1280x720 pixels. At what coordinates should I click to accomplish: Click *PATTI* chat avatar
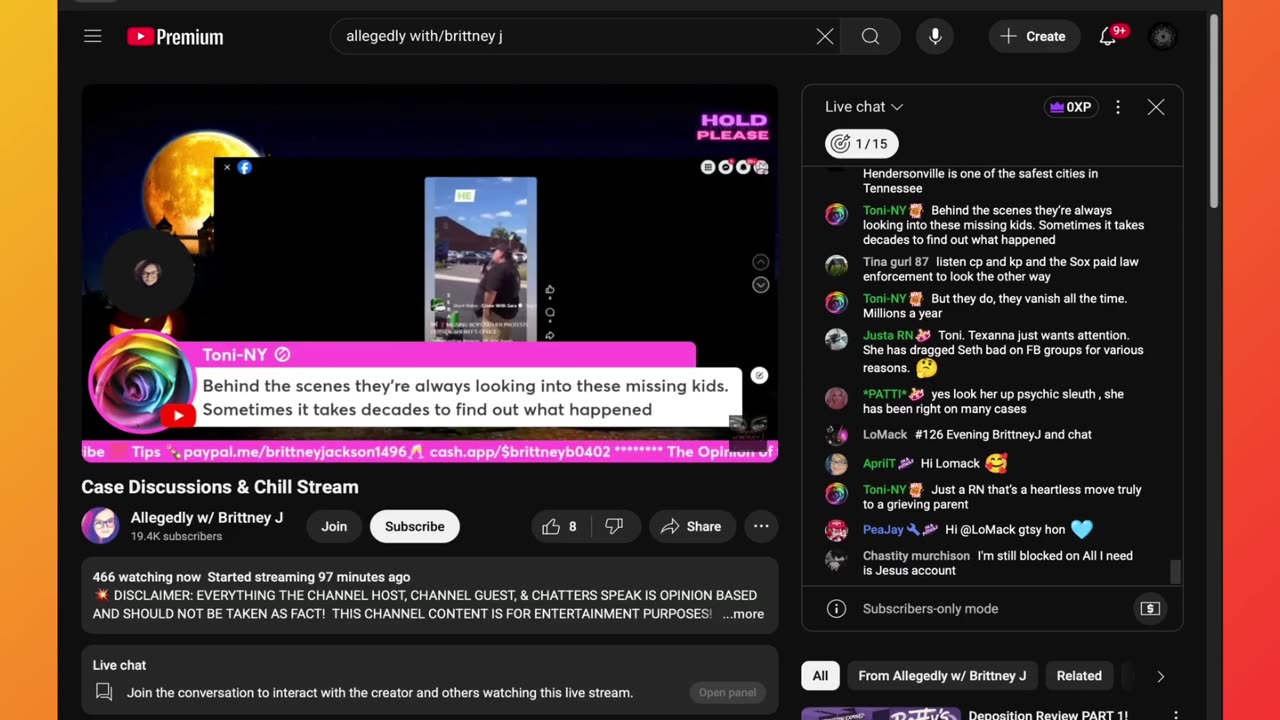click(836, 398)
